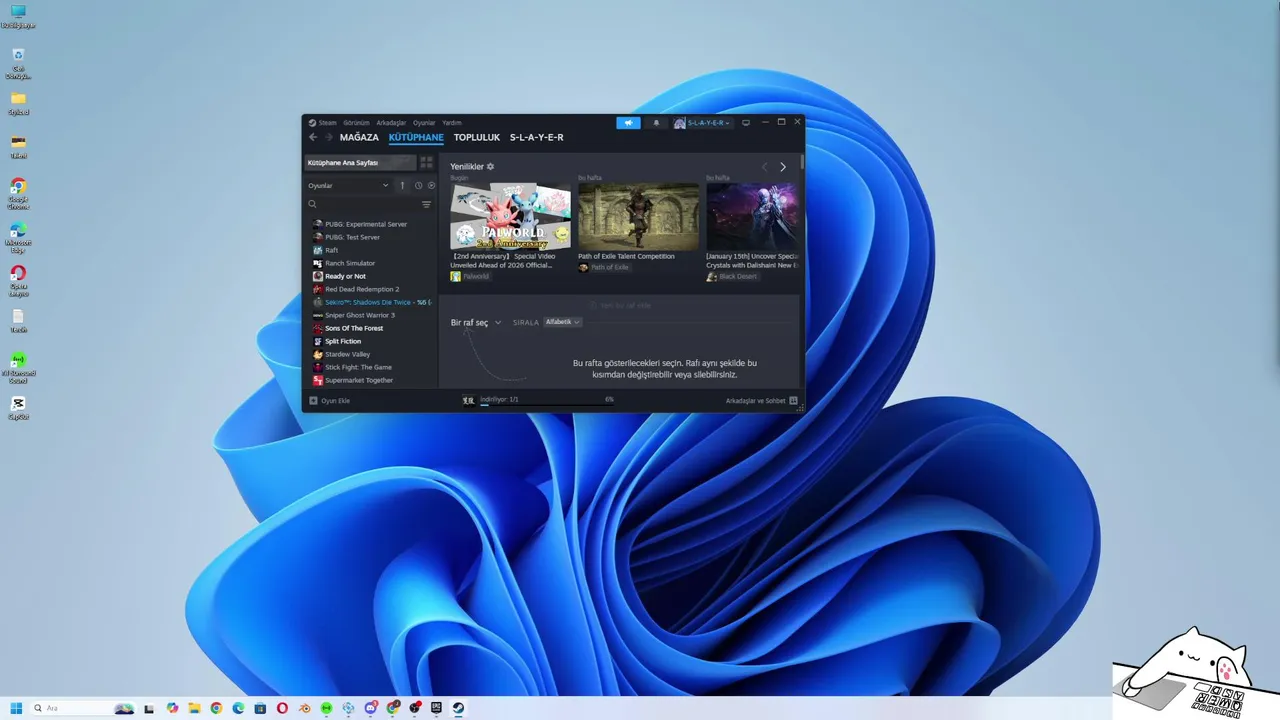Click the Windows taskbar search box
The width and height of the screenshot is (1280, 720).
pyautogui.click(x=84, y=708)
